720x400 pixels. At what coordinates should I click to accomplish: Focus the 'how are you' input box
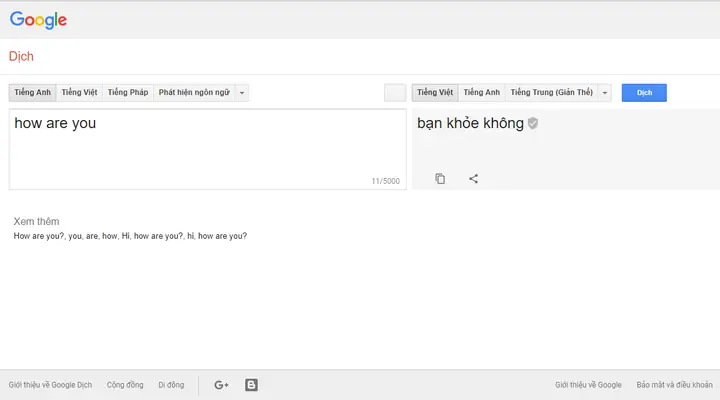(208, 149)
